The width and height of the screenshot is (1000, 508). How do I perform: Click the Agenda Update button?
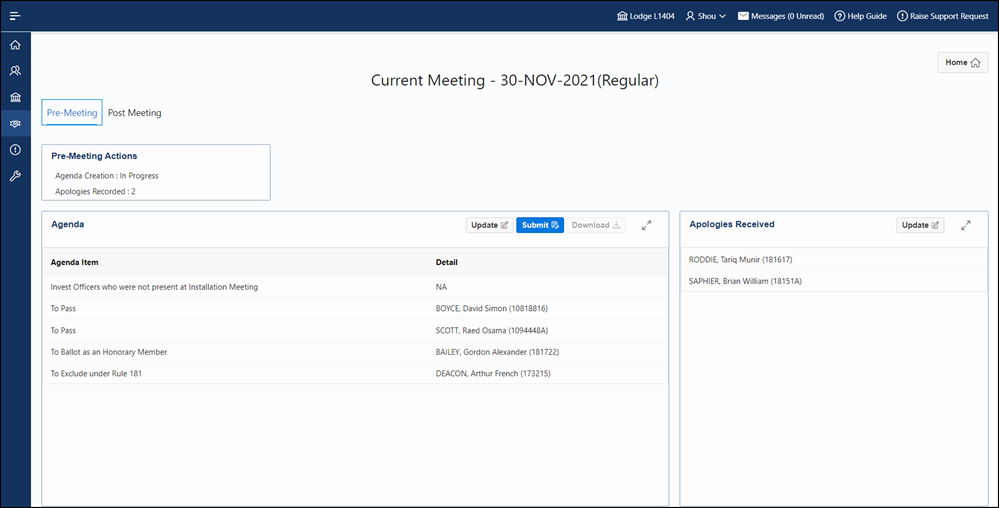pyautogui.click(x=489, y=225)
